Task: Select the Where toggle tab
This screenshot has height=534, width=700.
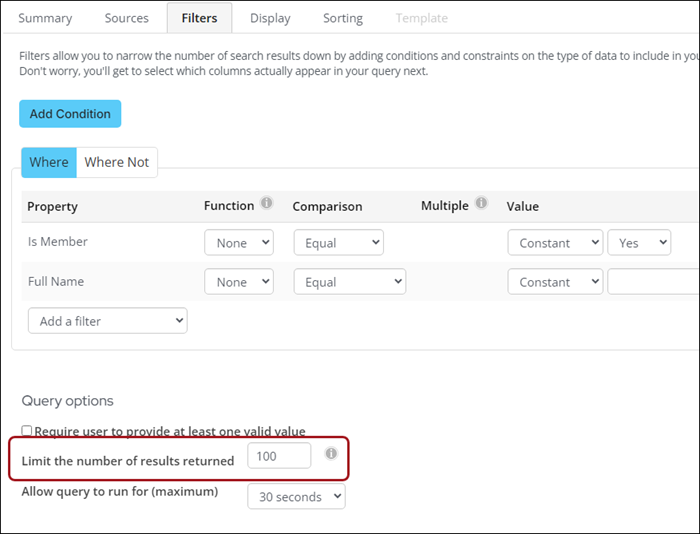Action: [x=49, y=162]
